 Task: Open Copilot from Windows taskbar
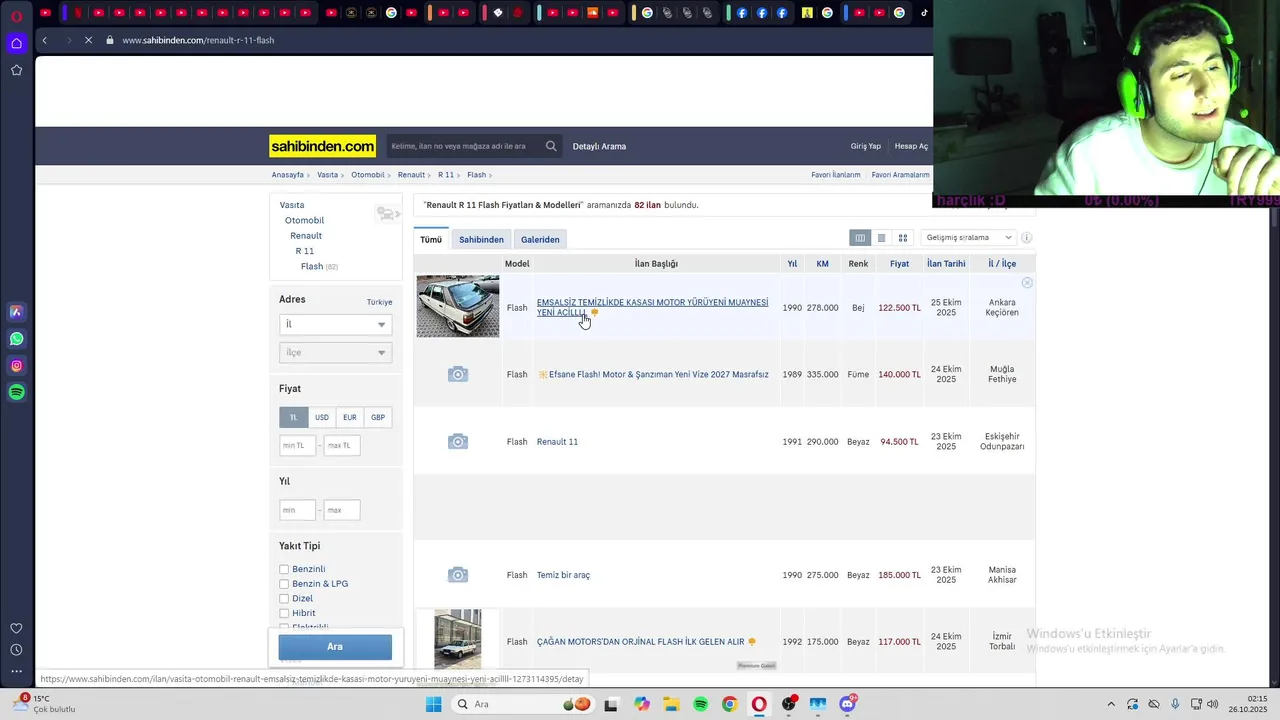641,704
